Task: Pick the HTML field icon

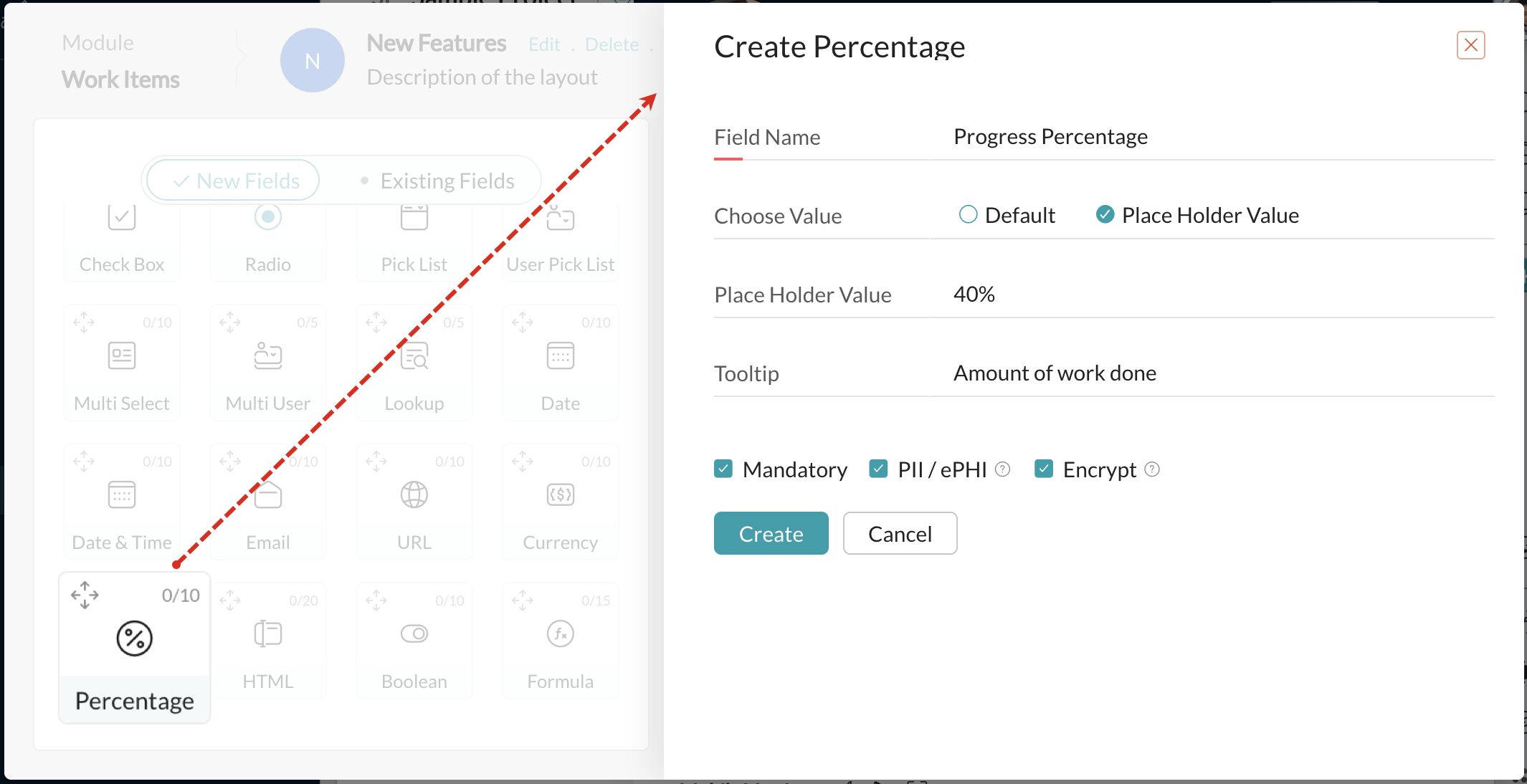Action: [268, 634]
